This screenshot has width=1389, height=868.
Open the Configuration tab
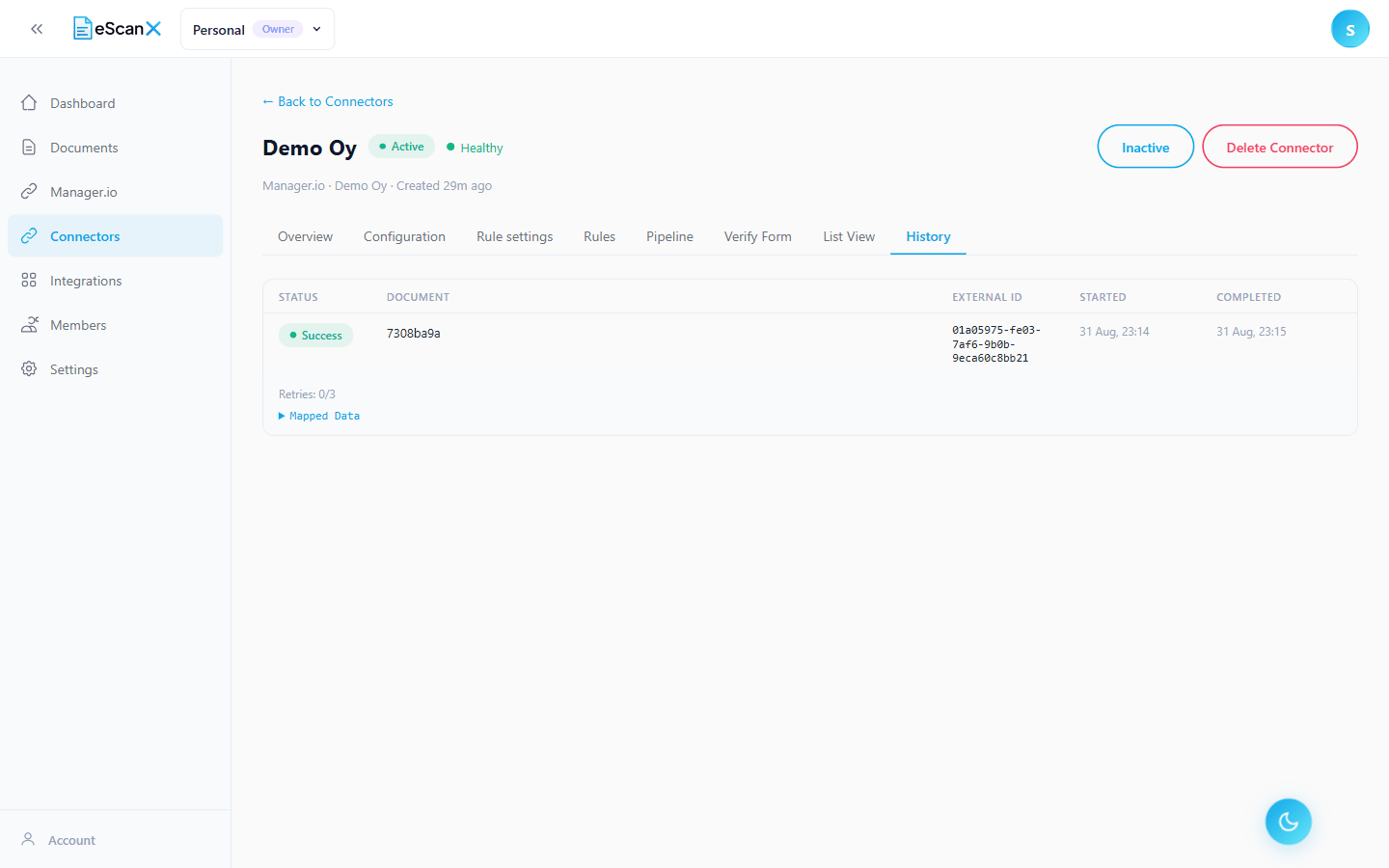coord(404,236)
